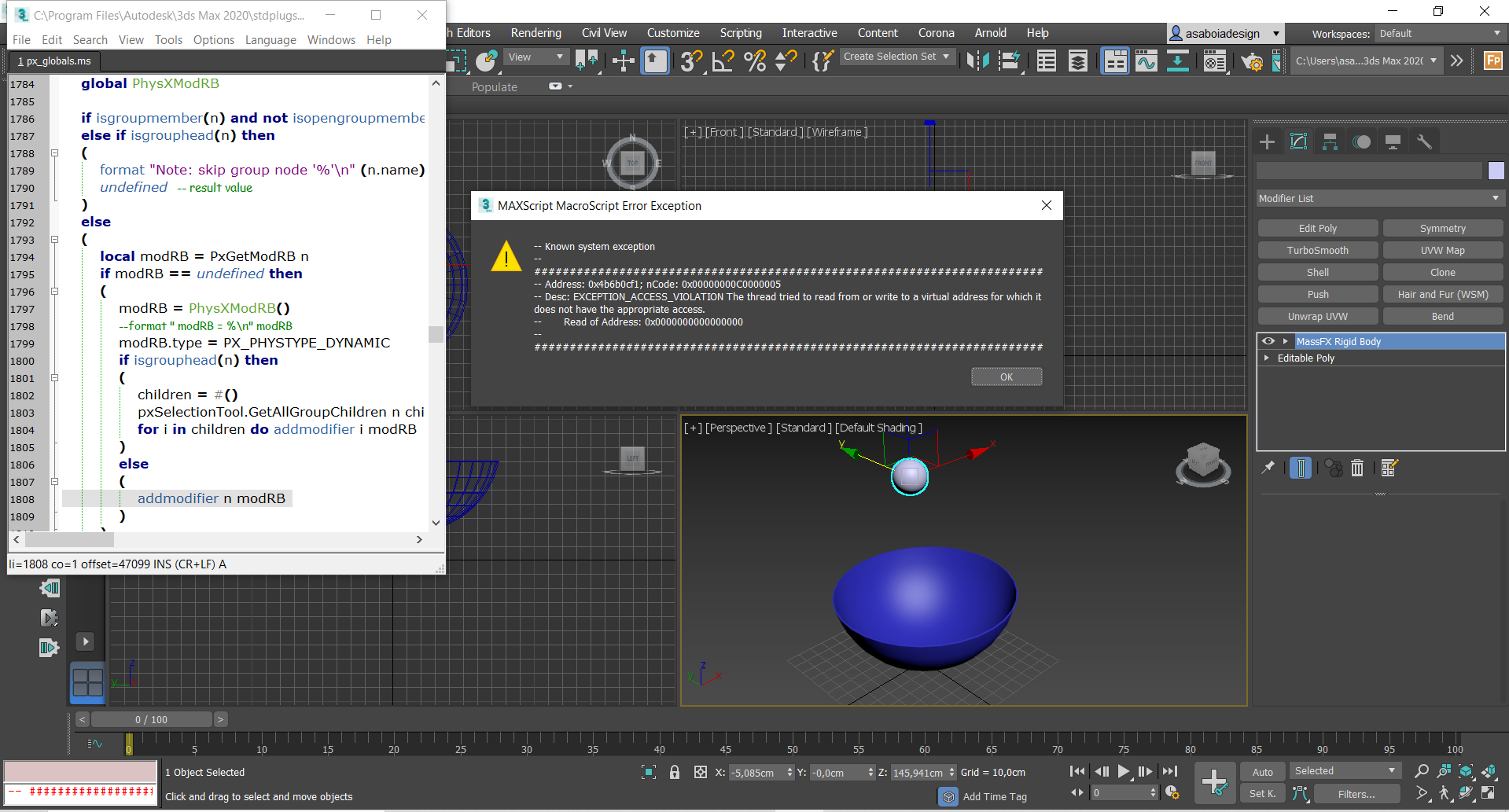Viewport: 1509px width, 812px height.
Task: Open Time Configuration icon
Action: pyautogui.click(x=1172, y=792)
